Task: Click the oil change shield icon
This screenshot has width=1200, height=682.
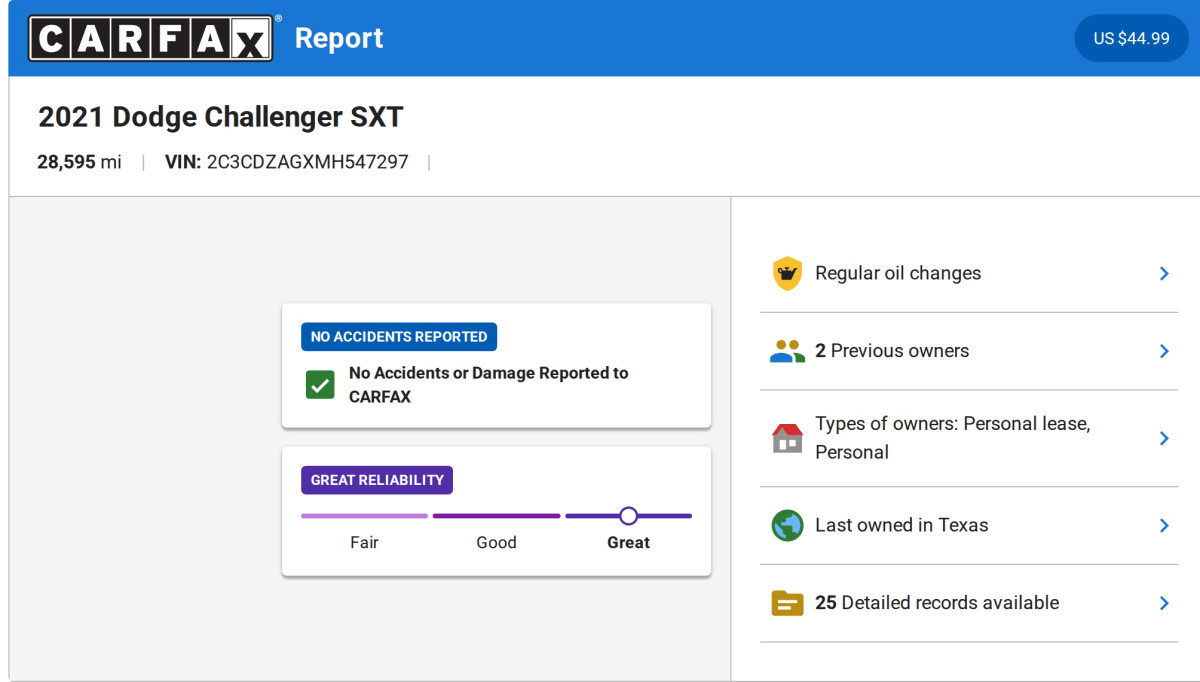Action: click(787, 273)
